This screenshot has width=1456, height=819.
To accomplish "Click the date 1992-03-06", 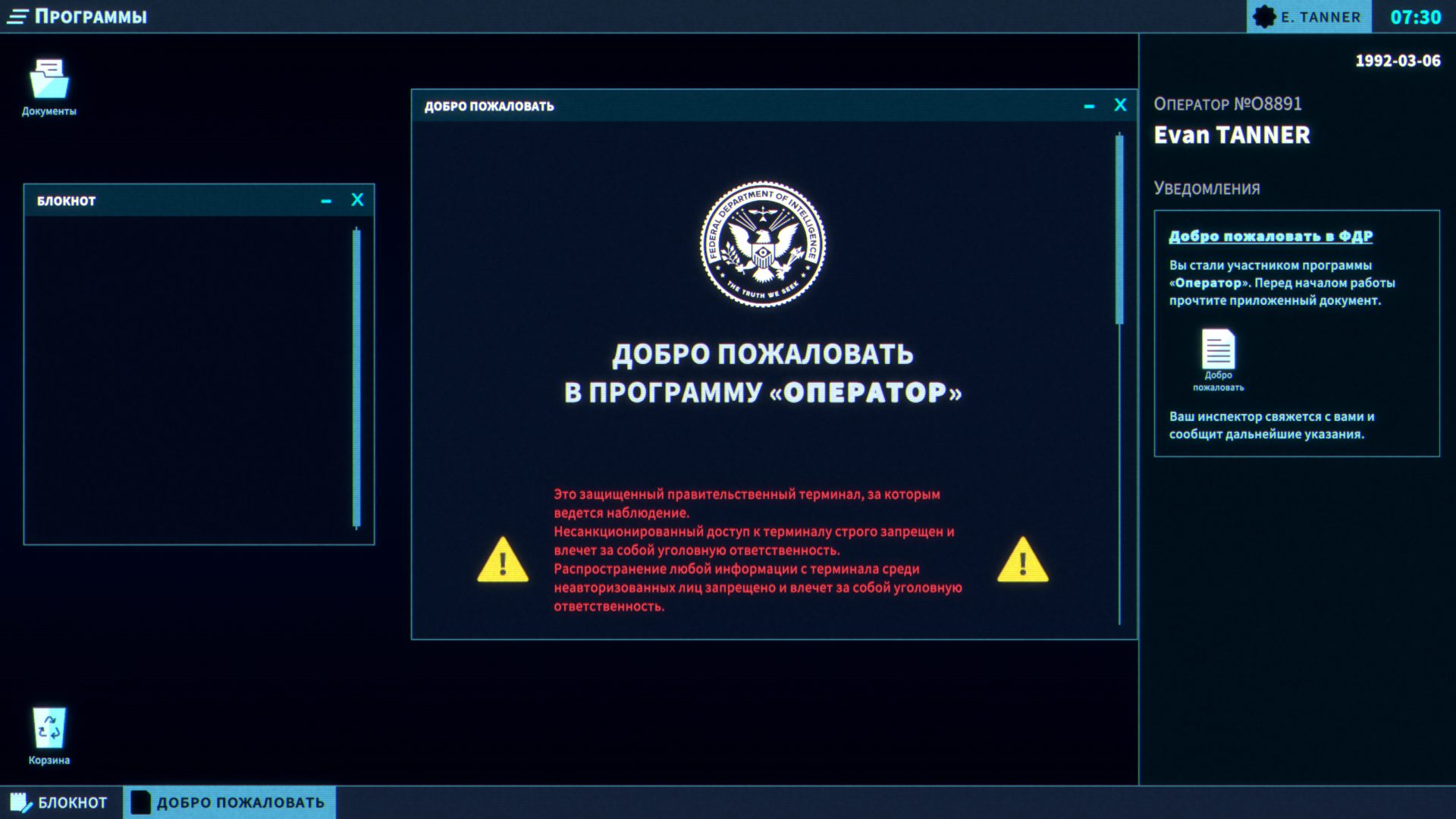I will pyautogui.click(x=1398, y=61).
